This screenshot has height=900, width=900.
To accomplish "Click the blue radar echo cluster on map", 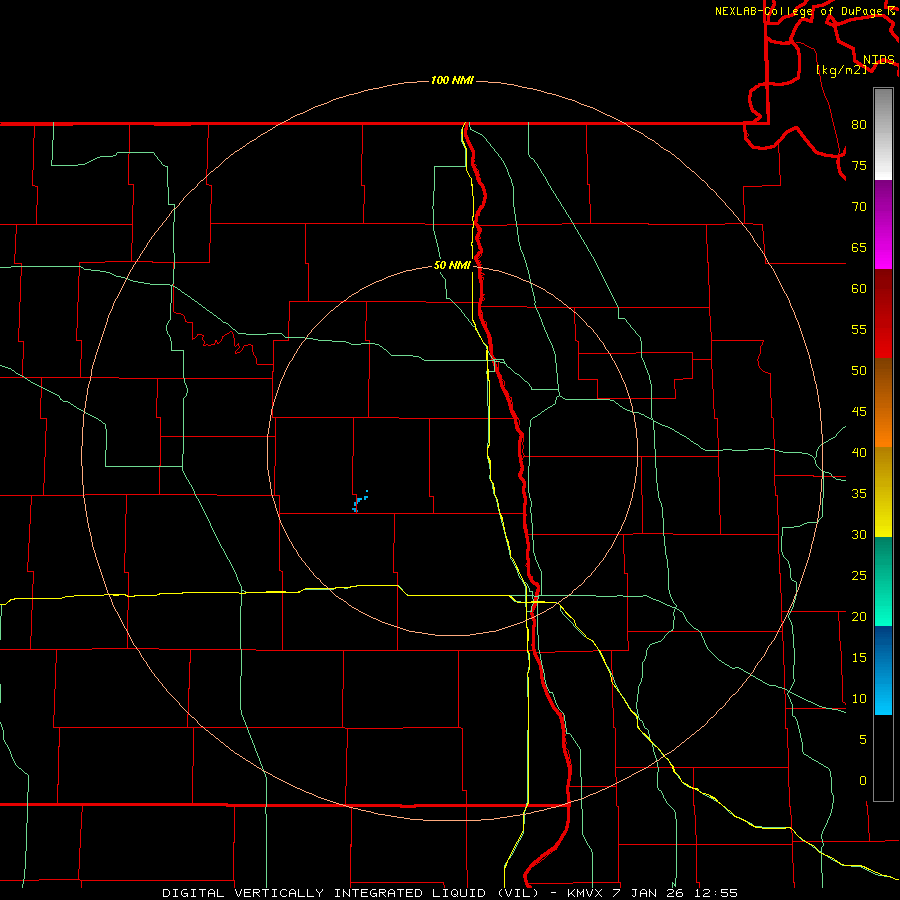I will 360,502.
